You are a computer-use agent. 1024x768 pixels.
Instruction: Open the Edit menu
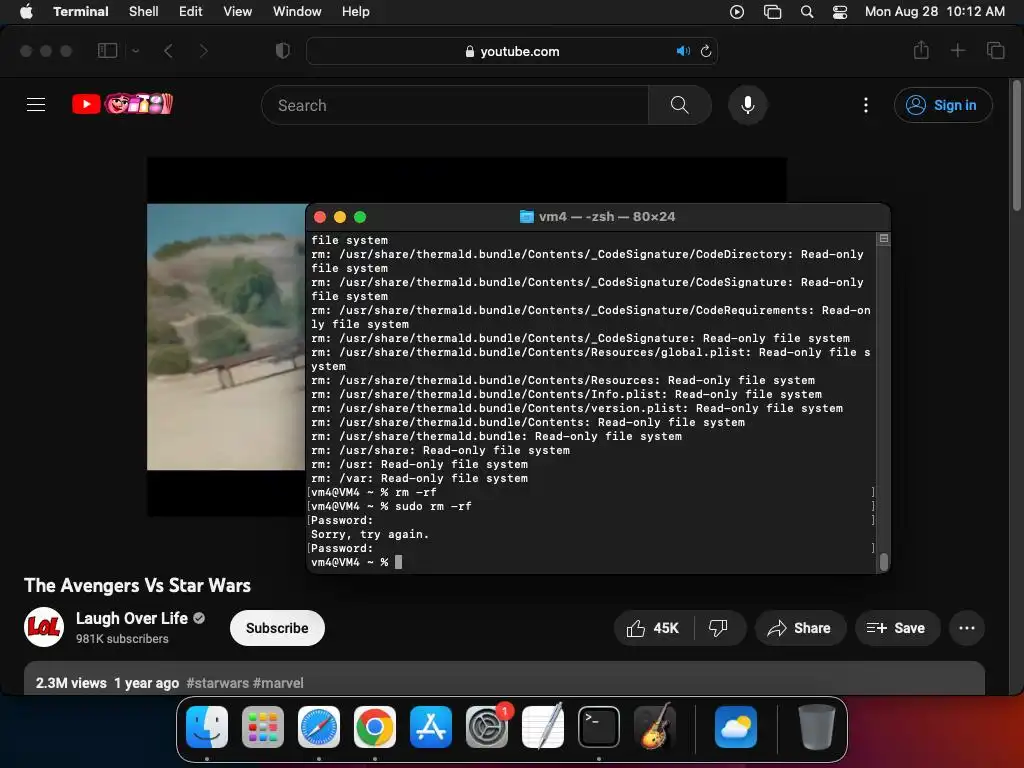coord(191,11)
